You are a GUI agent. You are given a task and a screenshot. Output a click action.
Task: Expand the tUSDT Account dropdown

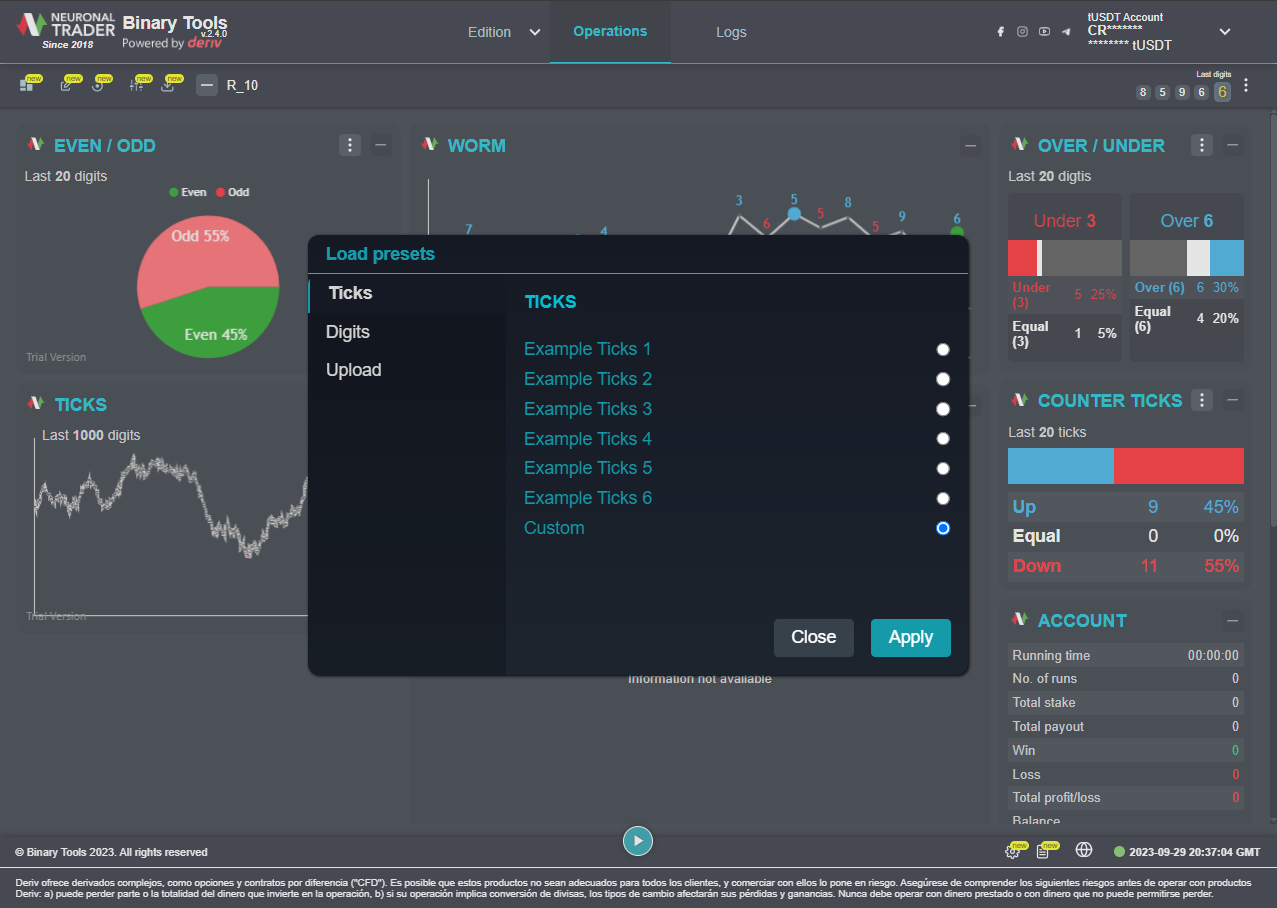coord(1224,31)
